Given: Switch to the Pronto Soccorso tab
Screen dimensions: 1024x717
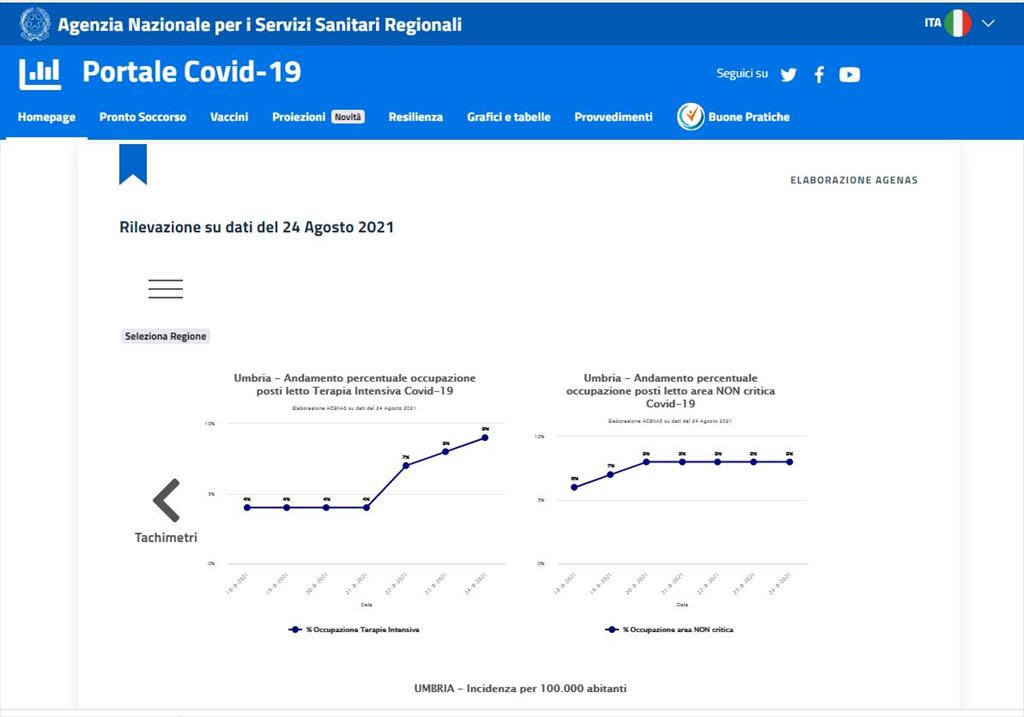Looking at the screenshot, I should (x=142, y=117).
